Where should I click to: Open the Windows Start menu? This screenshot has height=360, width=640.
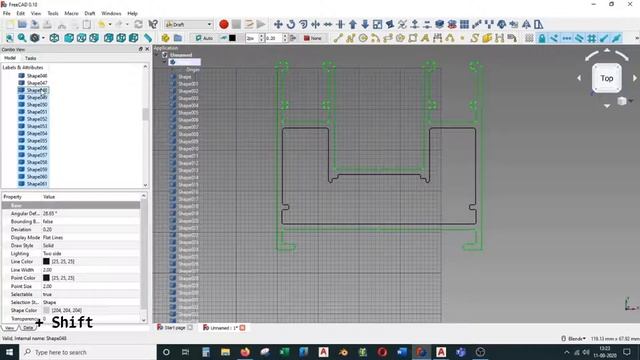click(x=9, y=352)
